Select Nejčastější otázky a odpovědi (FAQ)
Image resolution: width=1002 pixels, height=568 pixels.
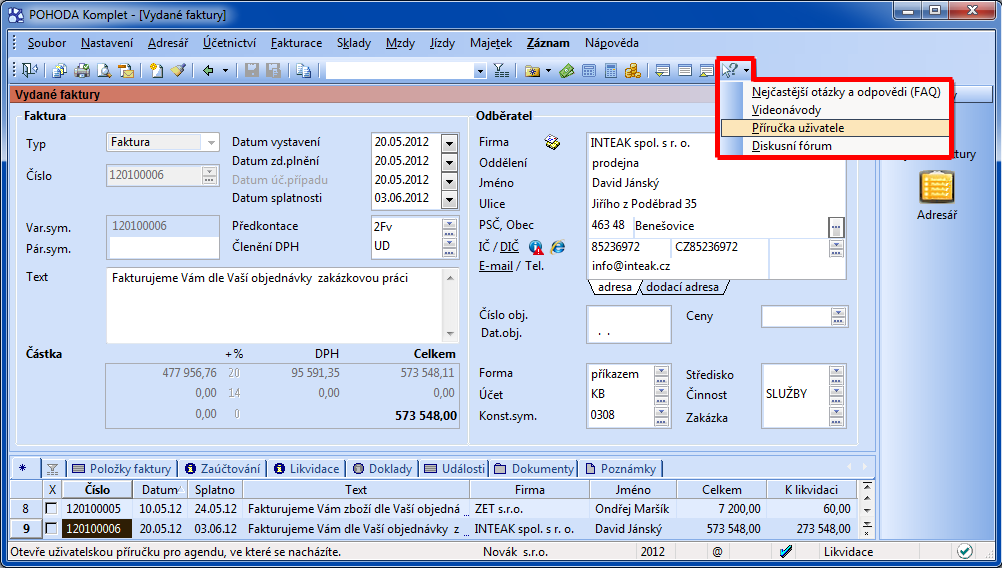click(834, 92)
